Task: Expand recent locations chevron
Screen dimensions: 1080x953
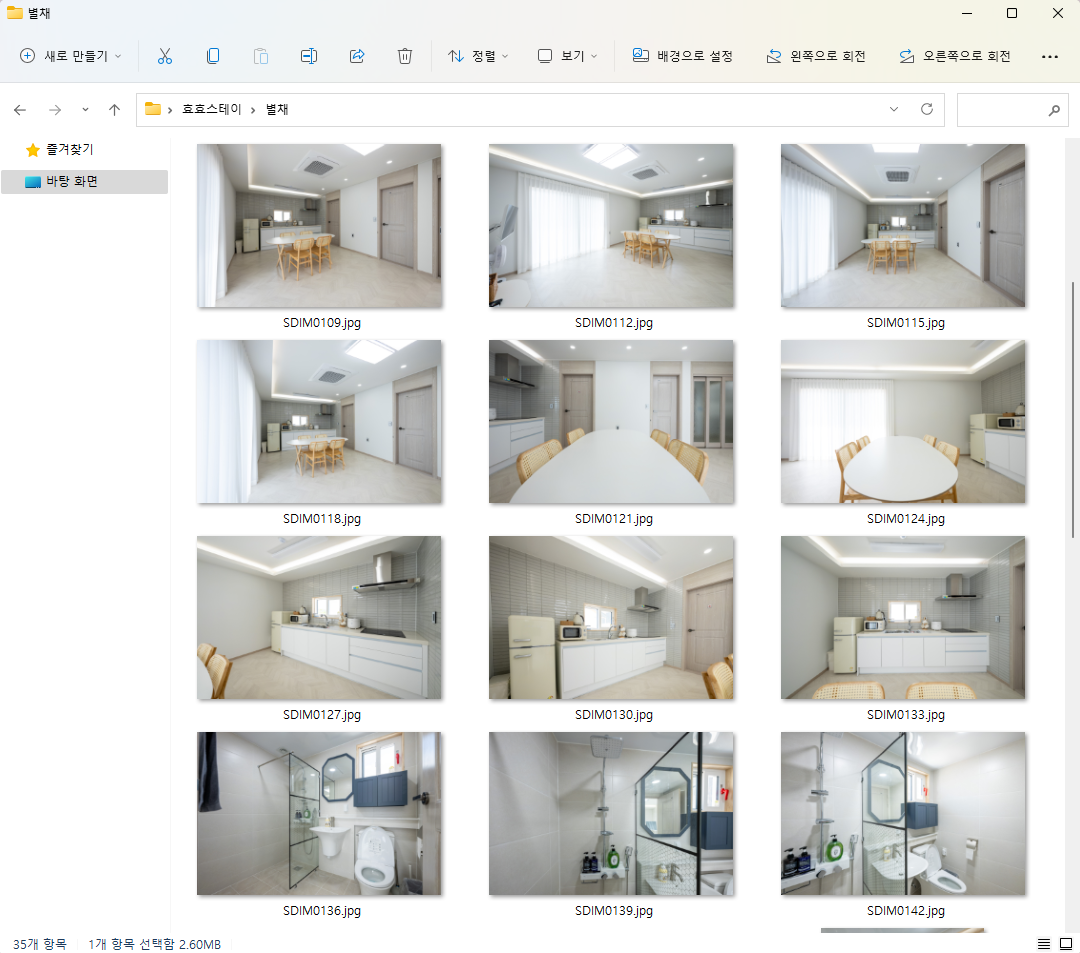Action: (x=85, y=109)
